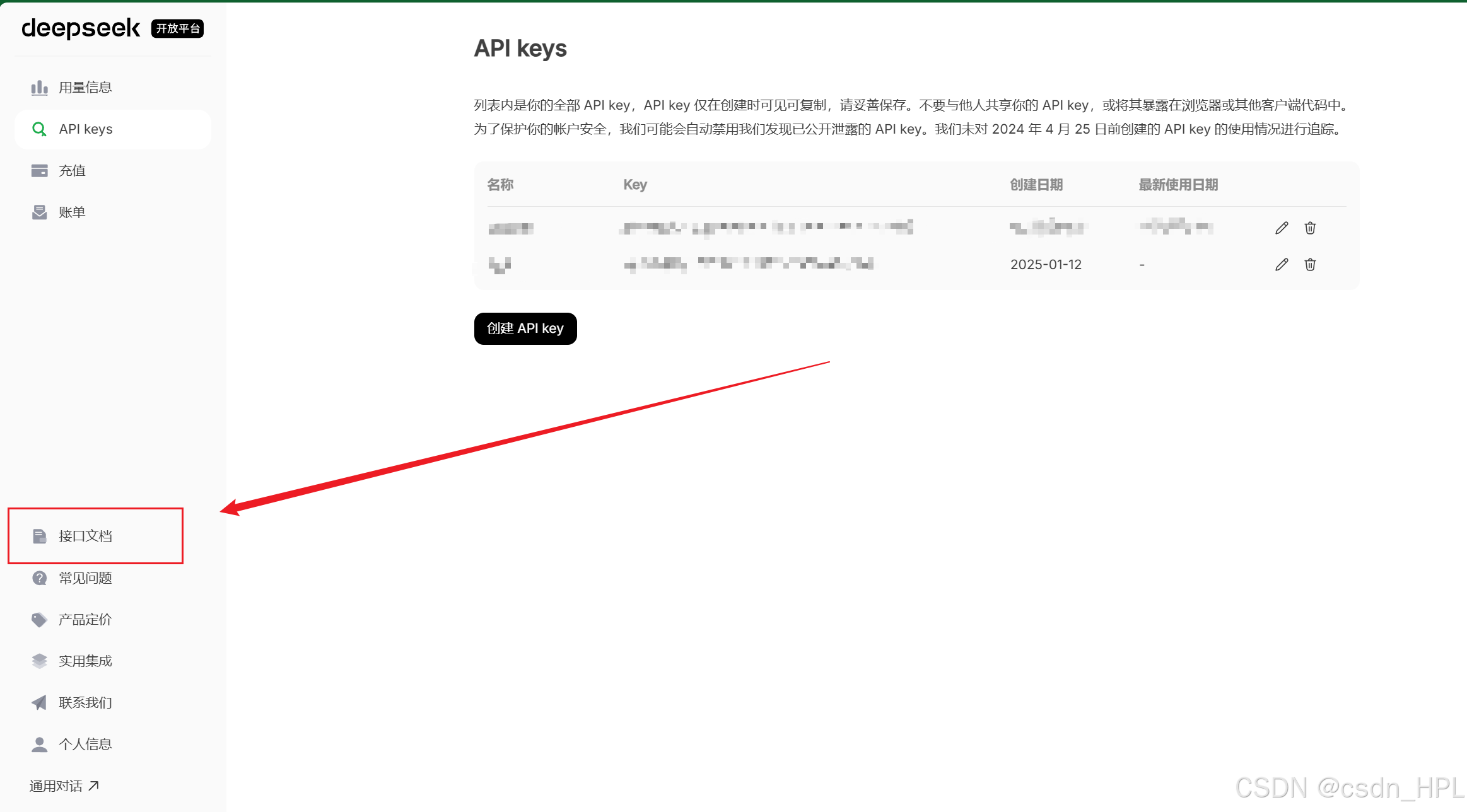
Task: Click the deepseek logo at top left
Action: tap(81, 28)
